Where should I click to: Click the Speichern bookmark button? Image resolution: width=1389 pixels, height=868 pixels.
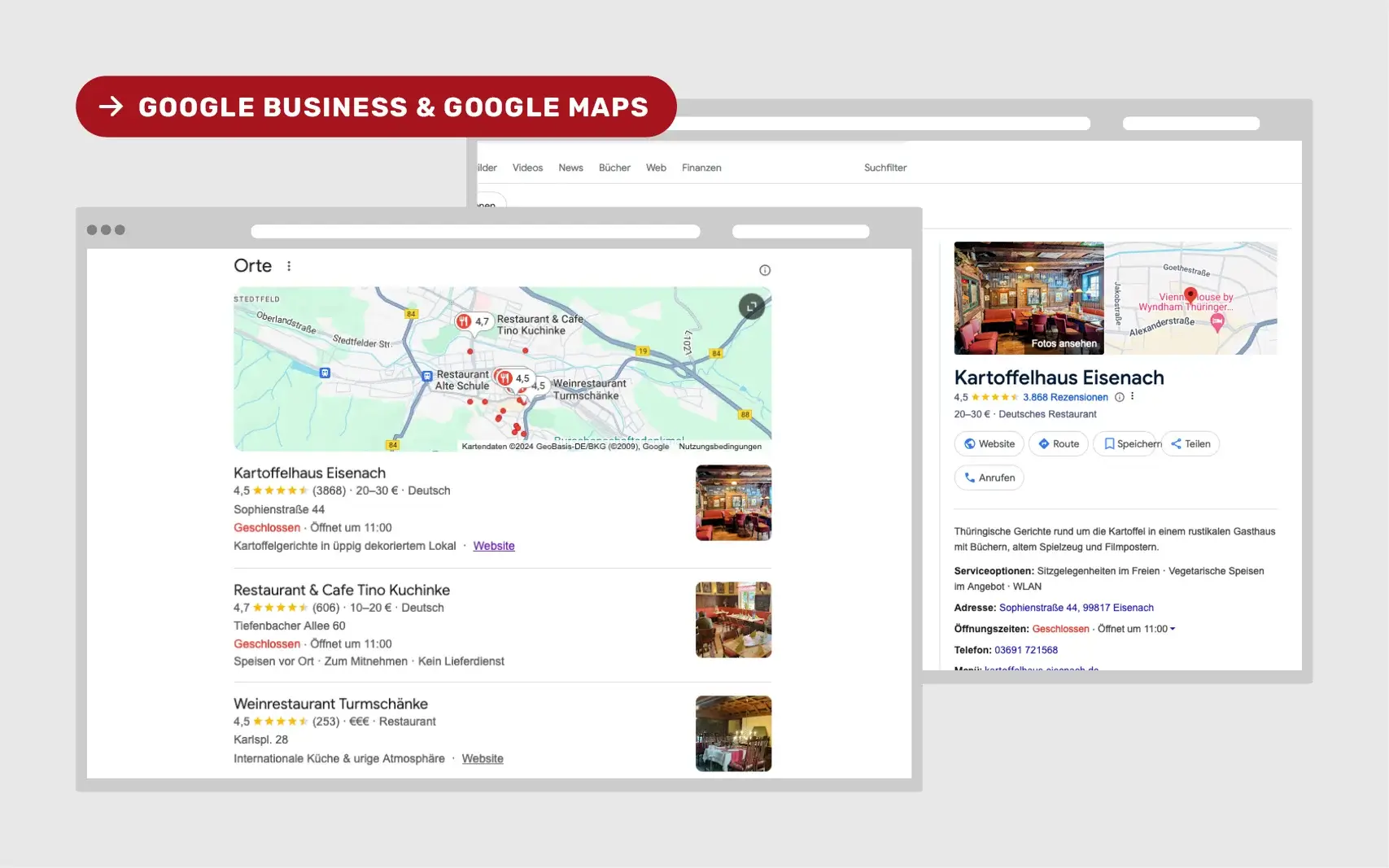1125,443
